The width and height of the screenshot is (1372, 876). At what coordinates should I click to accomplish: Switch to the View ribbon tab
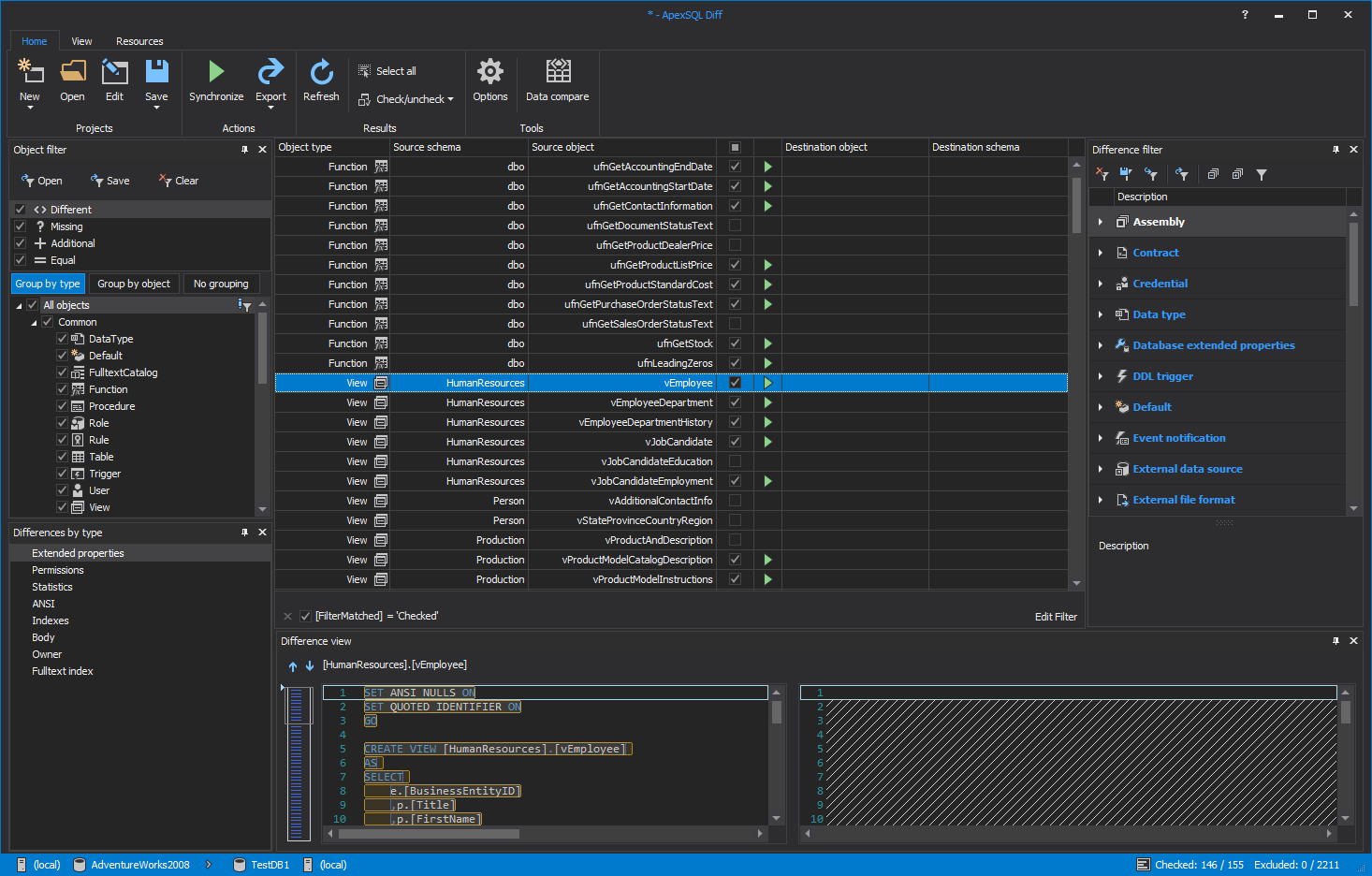(x=81, y=41)
